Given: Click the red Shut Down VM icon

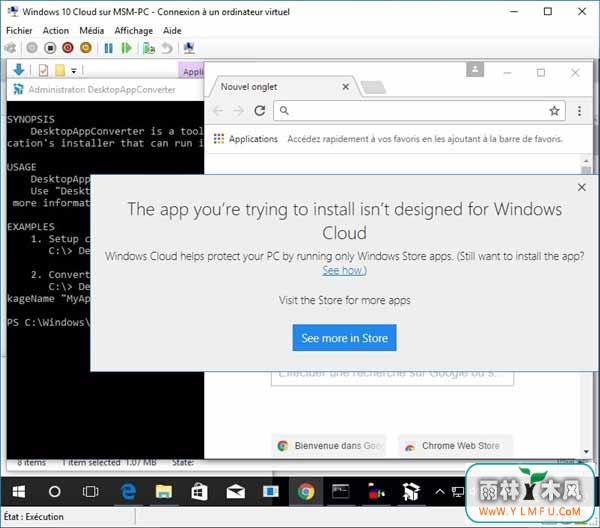Looking at the screenshot, I should click(68, 48).
